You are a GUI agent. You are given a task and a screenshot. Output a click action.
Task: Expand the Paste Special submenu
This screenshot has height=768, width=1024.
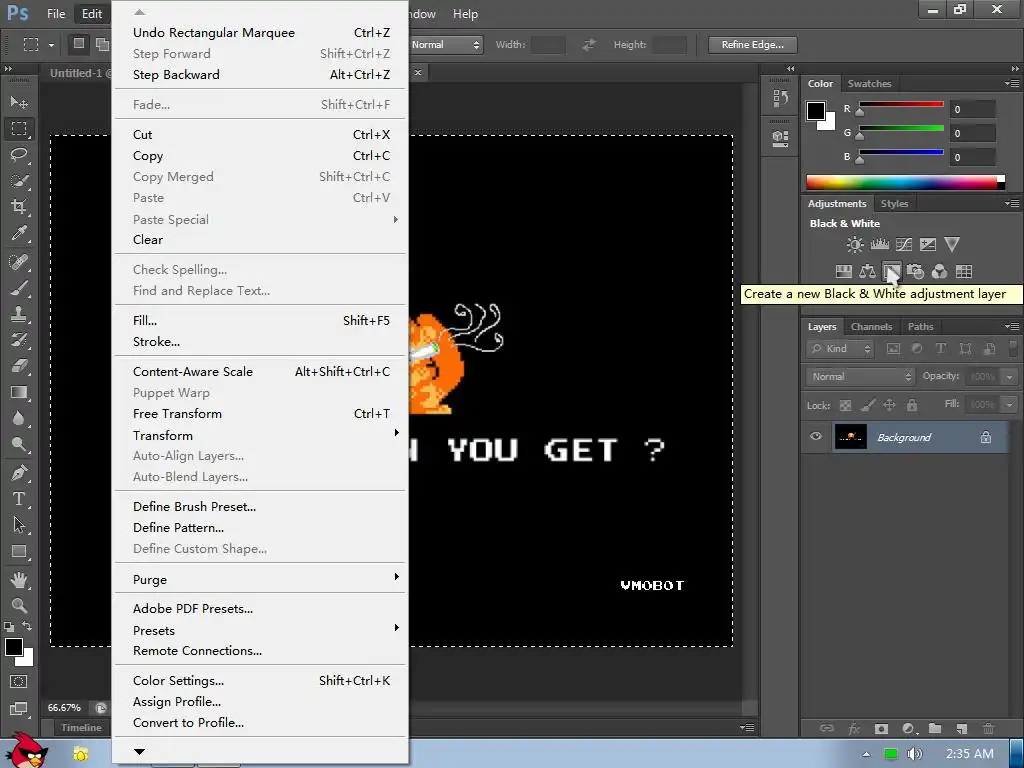pyautogui.click(x=260, y=219)
